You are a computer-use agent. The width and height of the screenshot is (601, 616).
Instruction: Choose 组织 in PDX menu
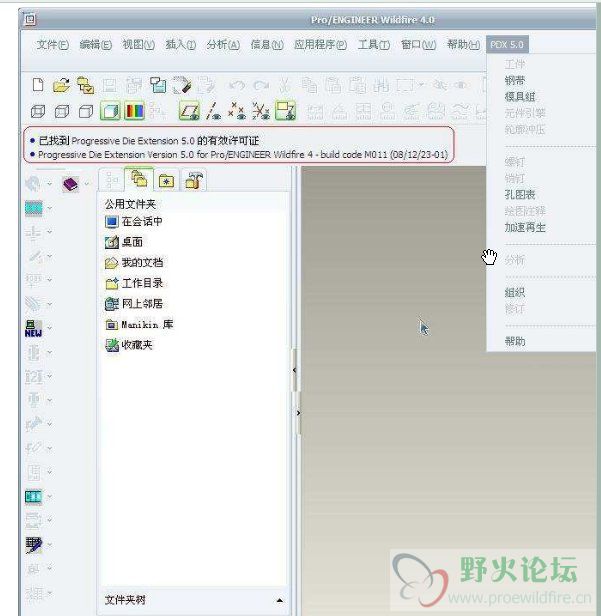(x=515, y=292)
